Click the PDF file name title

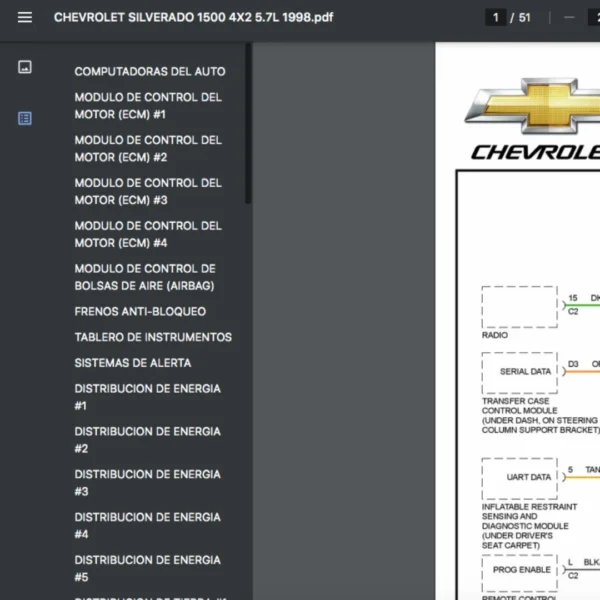click(x=194, y=17)
